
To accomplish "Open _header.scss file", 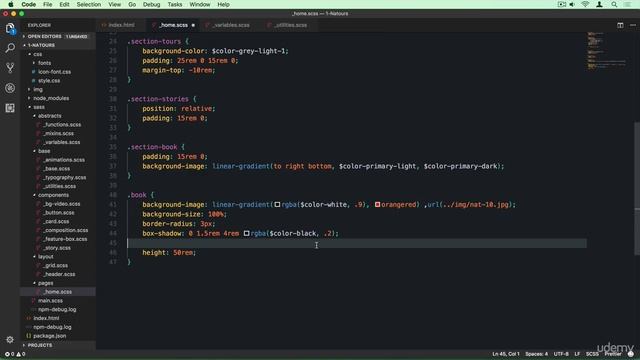I will coord(58,274).
